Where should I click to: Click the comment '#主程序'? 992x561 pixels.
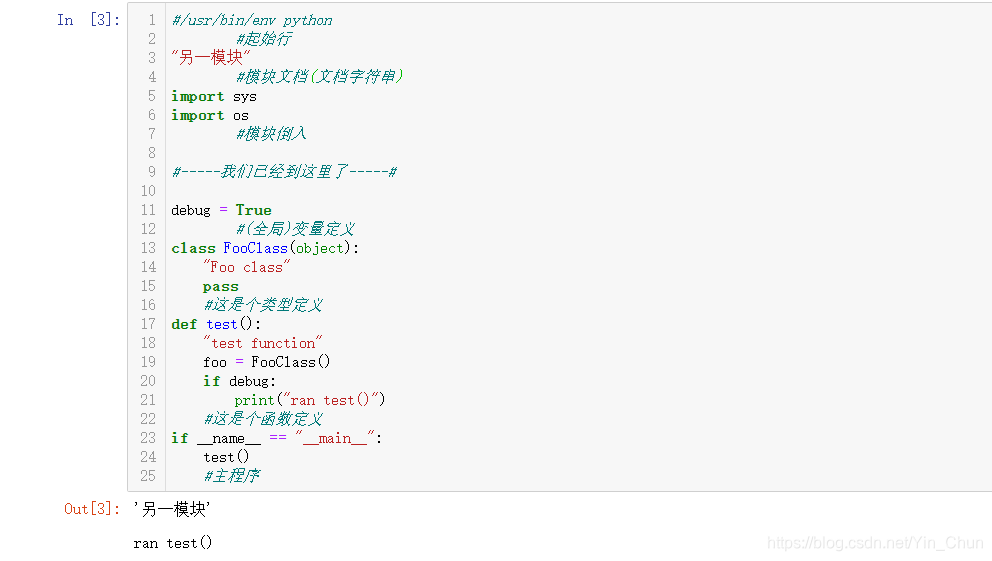pyautogui.click(x=232, y=476)
